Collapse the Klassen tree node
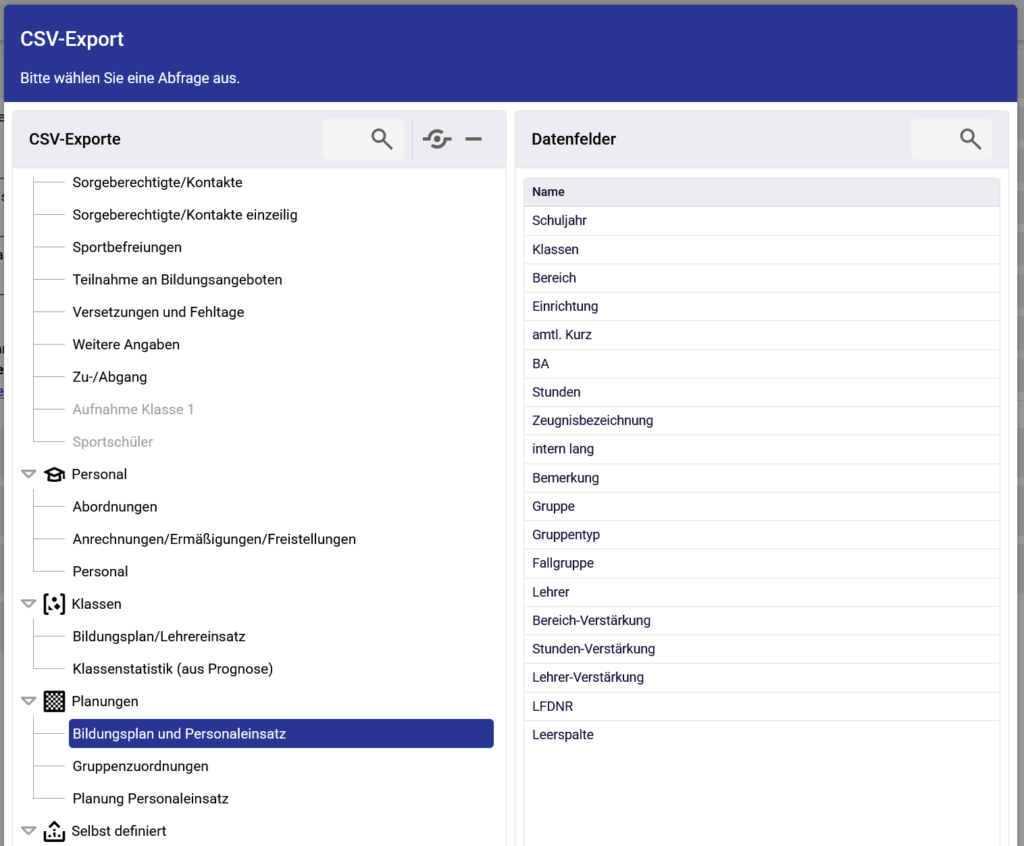Screen dimensions: 1024x846 click(x=28, y=604)
